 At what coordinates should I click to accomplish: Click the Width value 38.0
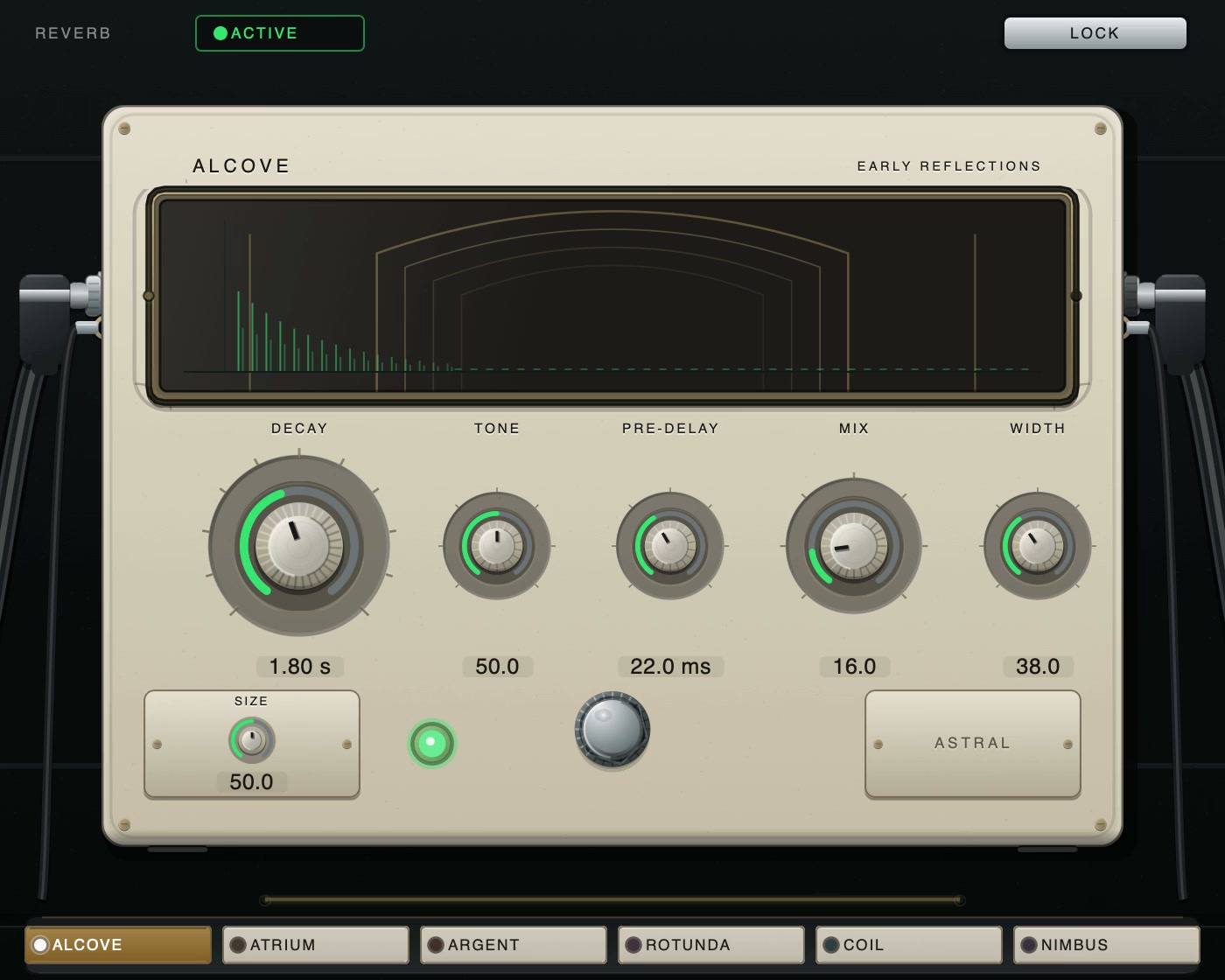(x=1039, y=667)
